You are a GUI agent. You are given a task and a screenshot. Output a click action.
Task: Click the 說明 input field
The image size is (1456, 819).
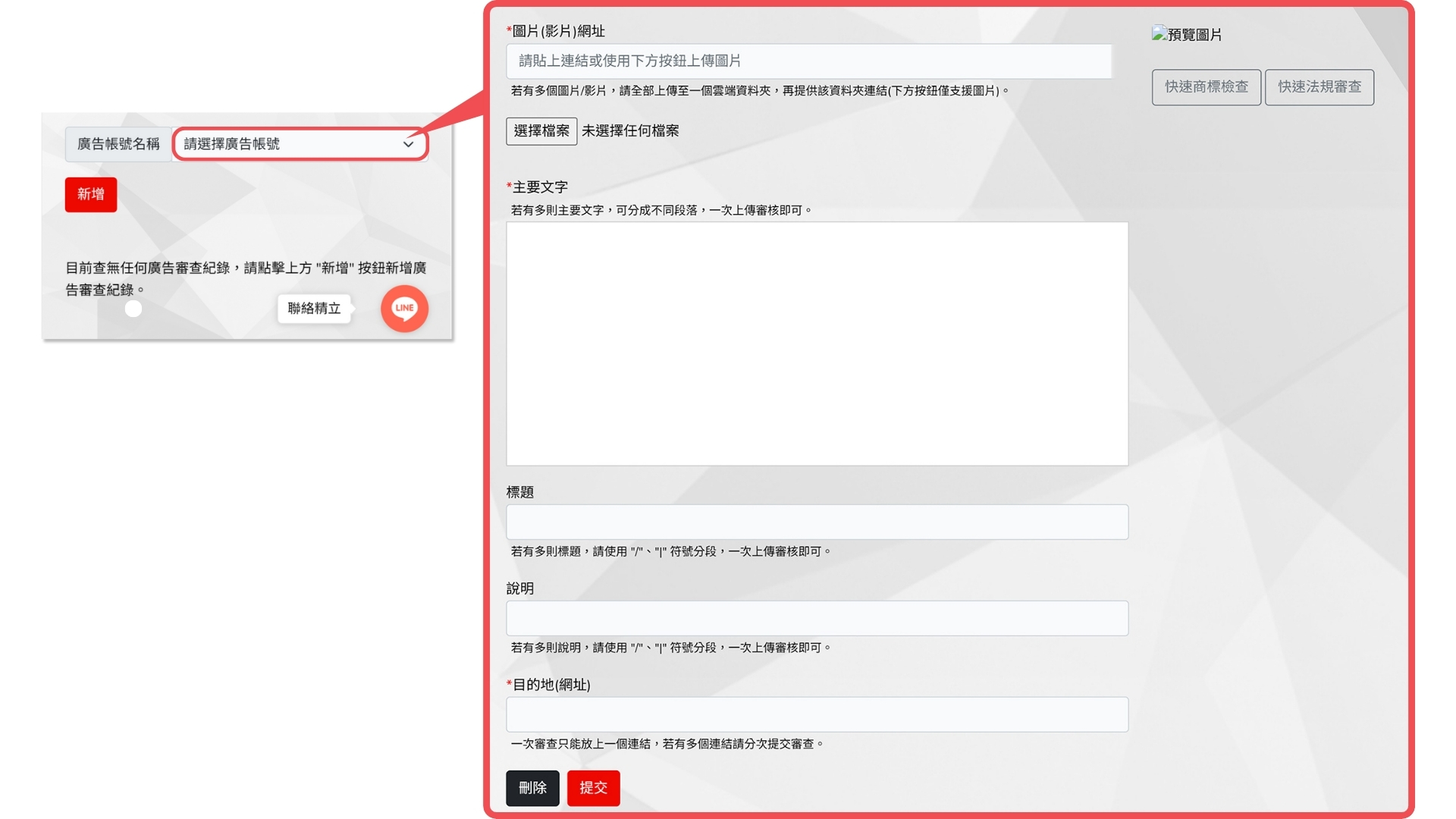coord(817,618)
